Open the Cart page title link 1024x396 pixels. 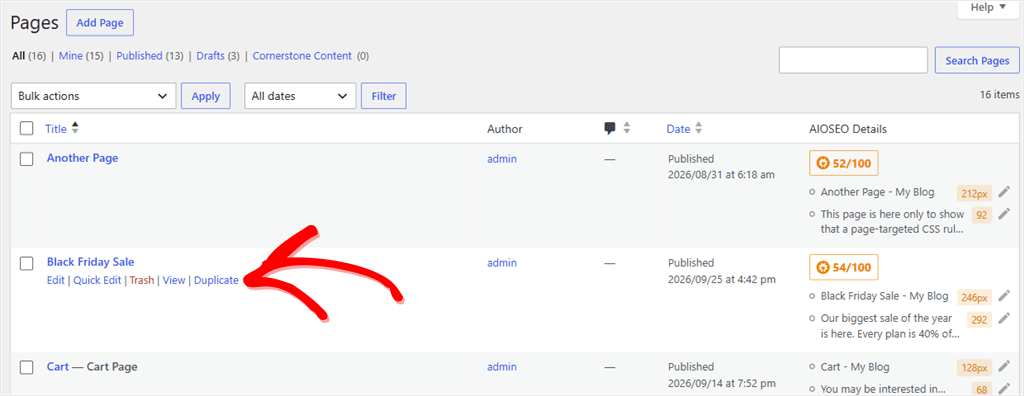pyautogui.click(x=57, y=367)
